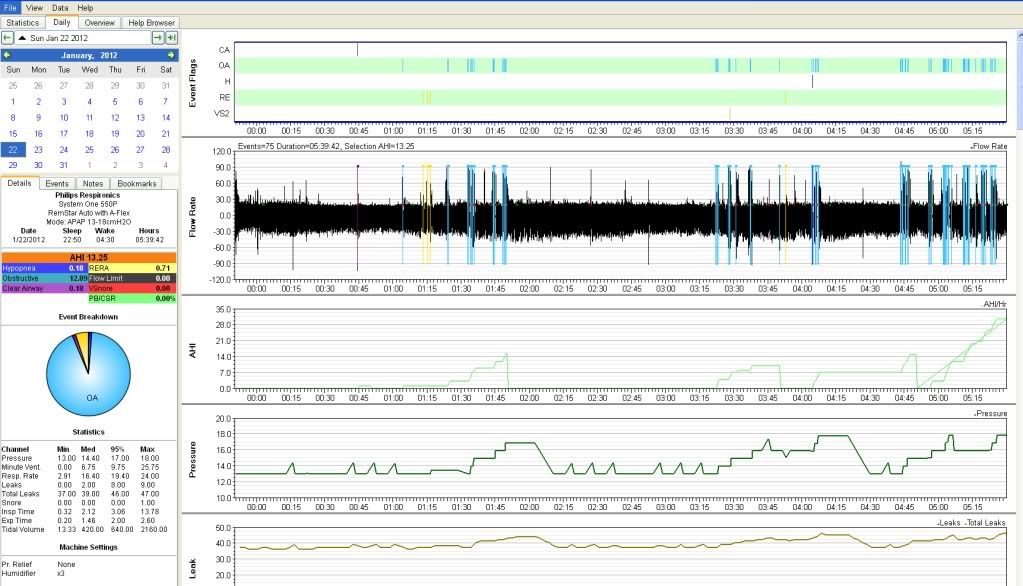Open the Events tab
Viewport: 1023px width, 586px height.
pyautogui.click(x=57, y=184)
